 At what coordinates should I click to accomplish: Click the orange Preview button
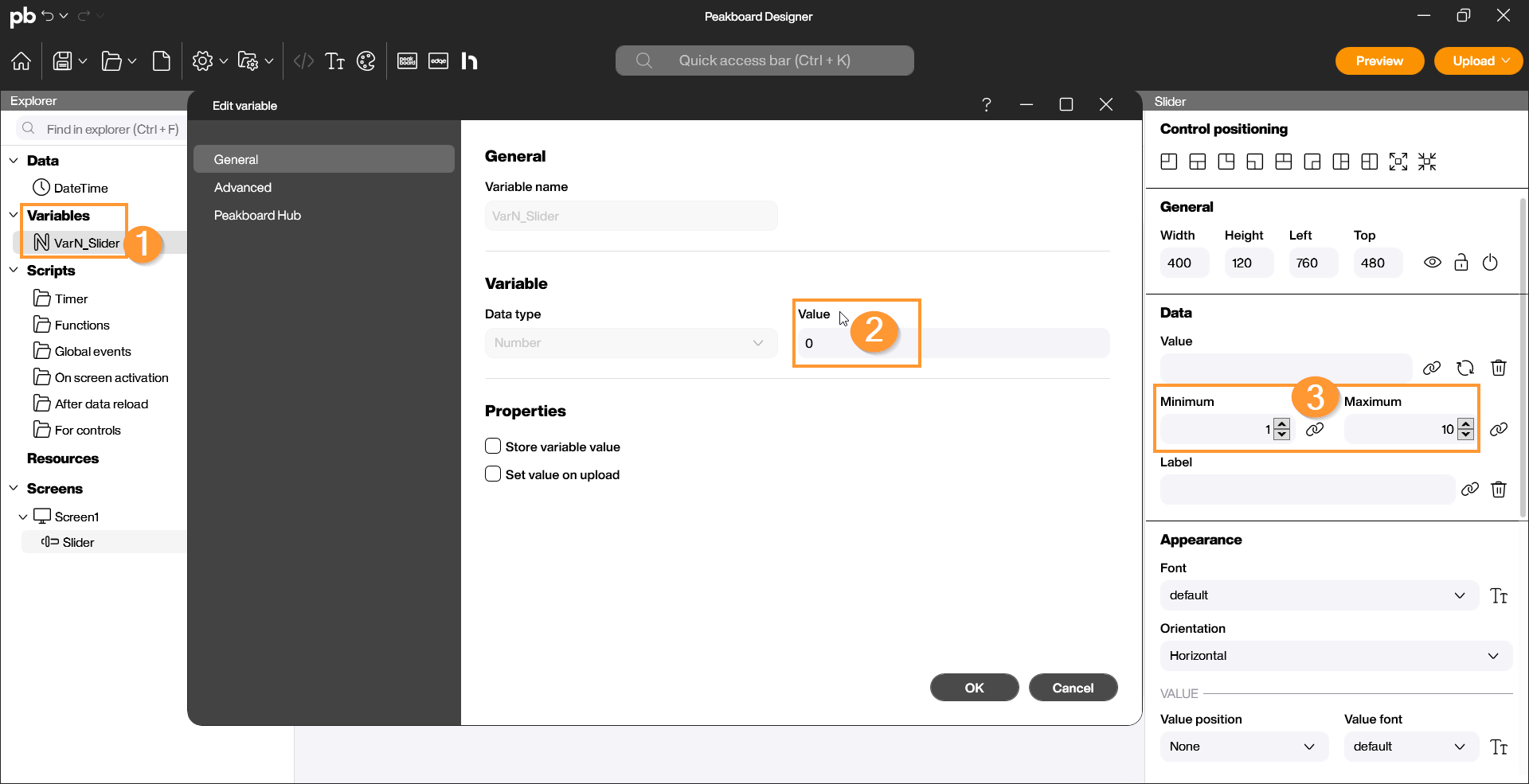coord(1378,61)
